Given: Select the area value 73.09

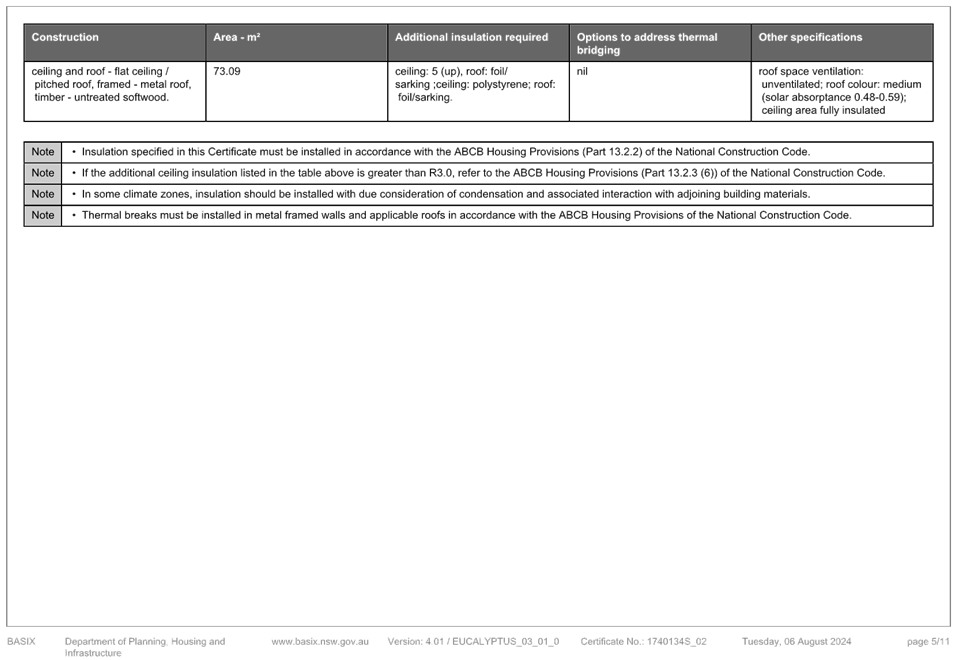Looking at the screenshot, I should [227, 71].
